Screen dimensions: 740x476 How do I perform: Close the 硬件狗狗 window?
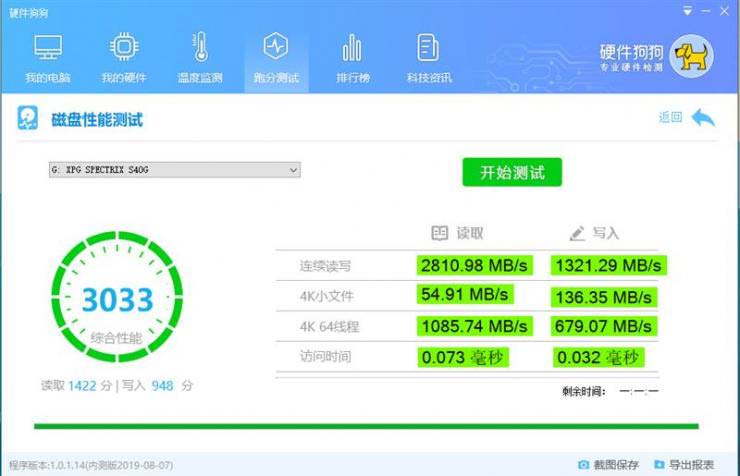point(724,11)
